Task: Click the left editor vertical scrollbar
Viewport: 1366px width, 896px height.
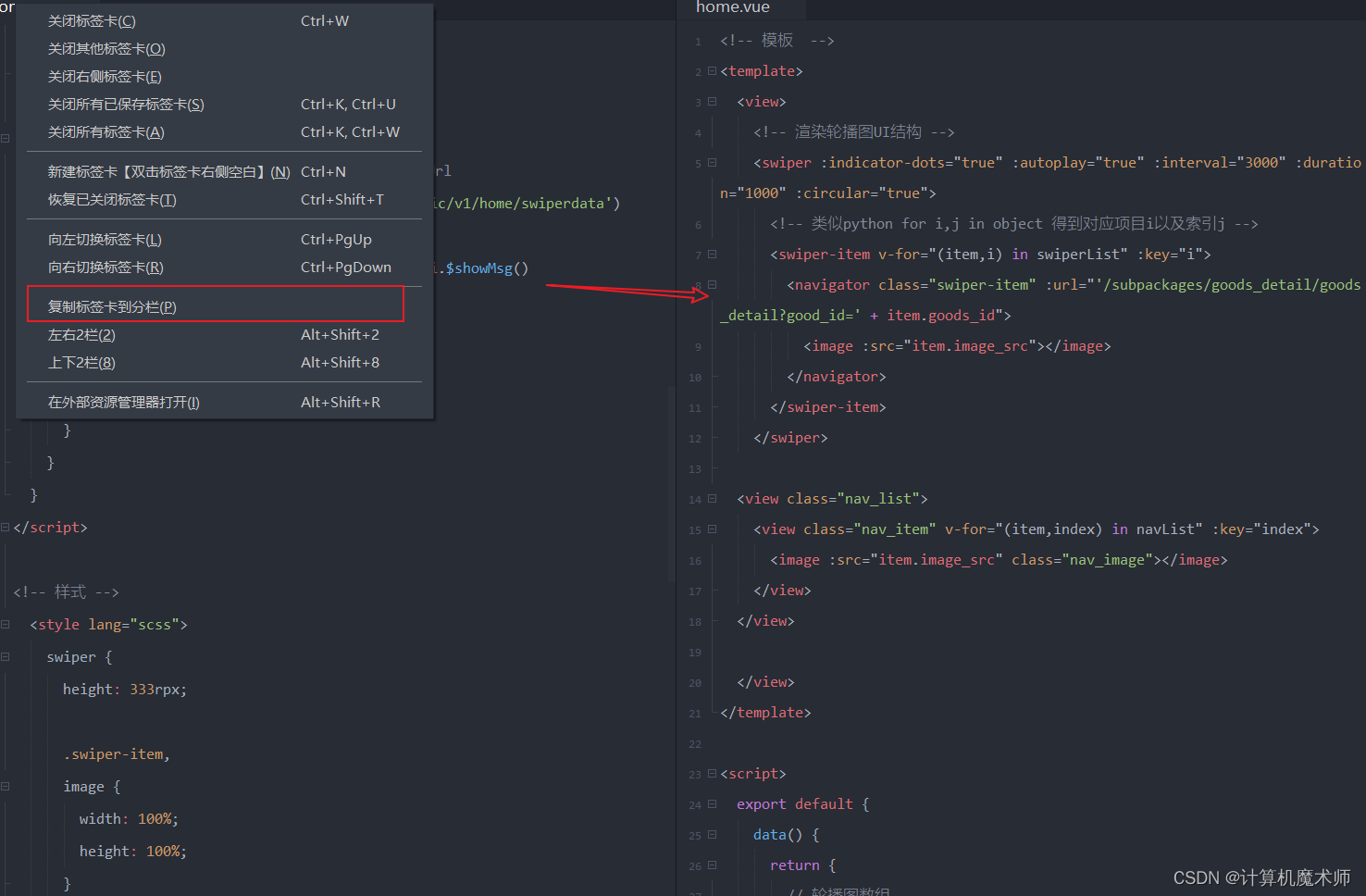Action: [x=671, y=484]
